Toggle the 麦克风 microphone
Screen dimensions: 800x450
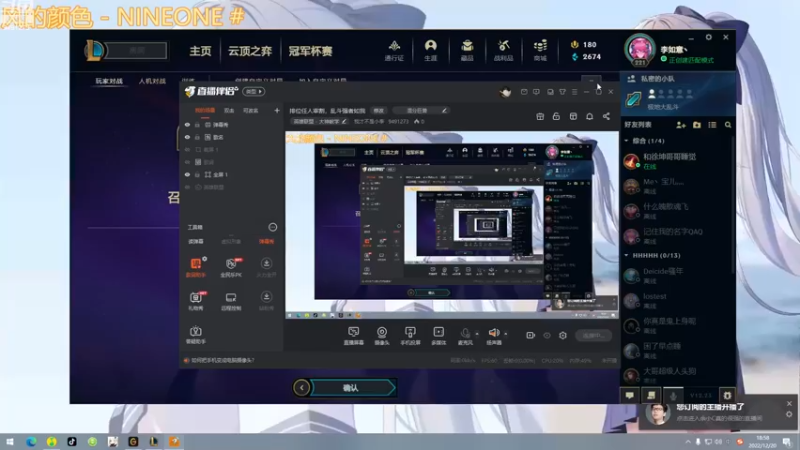[465, 336]
